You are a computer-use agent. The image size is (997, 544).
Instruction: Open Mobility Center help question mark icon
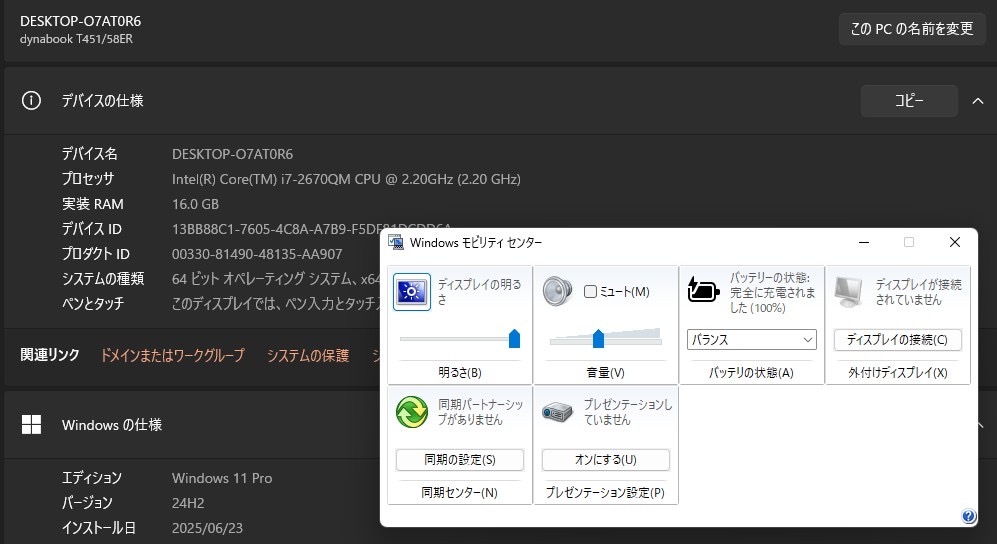(968, 516)
